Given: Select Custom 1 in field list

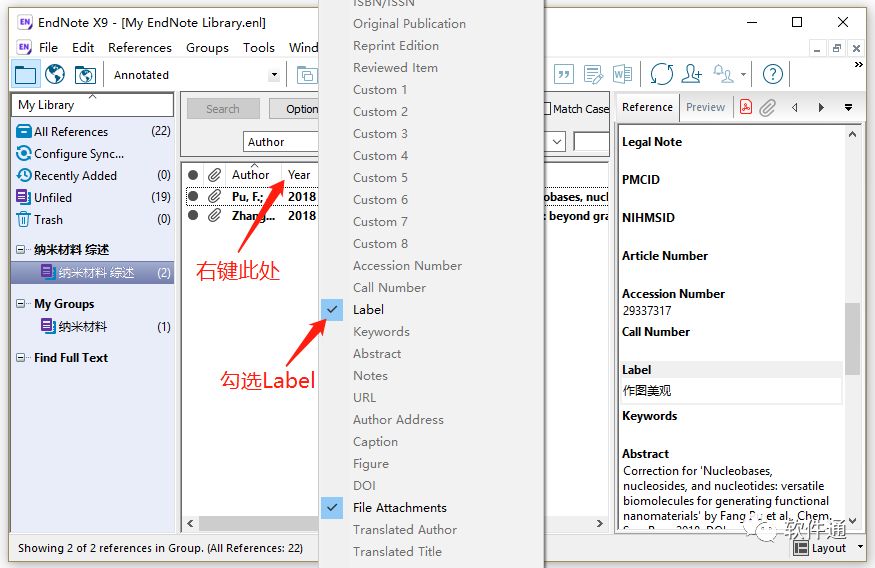Looking at the screenshot, I should coord(380,89).
